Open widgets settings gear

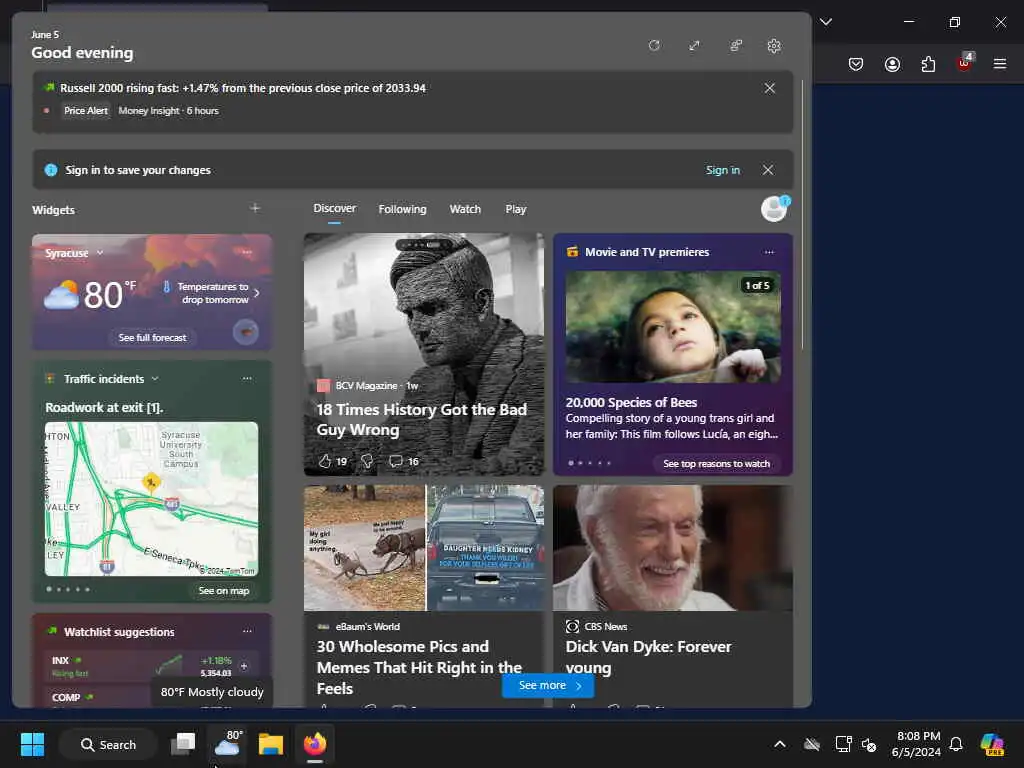(x=774, y=46)
